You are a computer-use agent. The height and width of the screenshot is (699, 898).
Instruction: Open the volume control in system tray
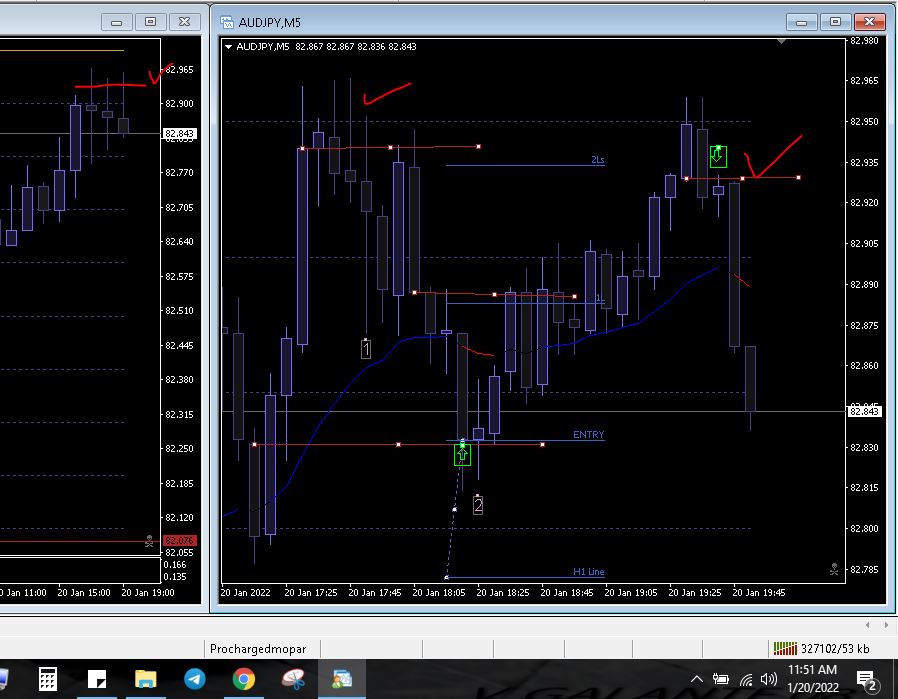[768, 680]
